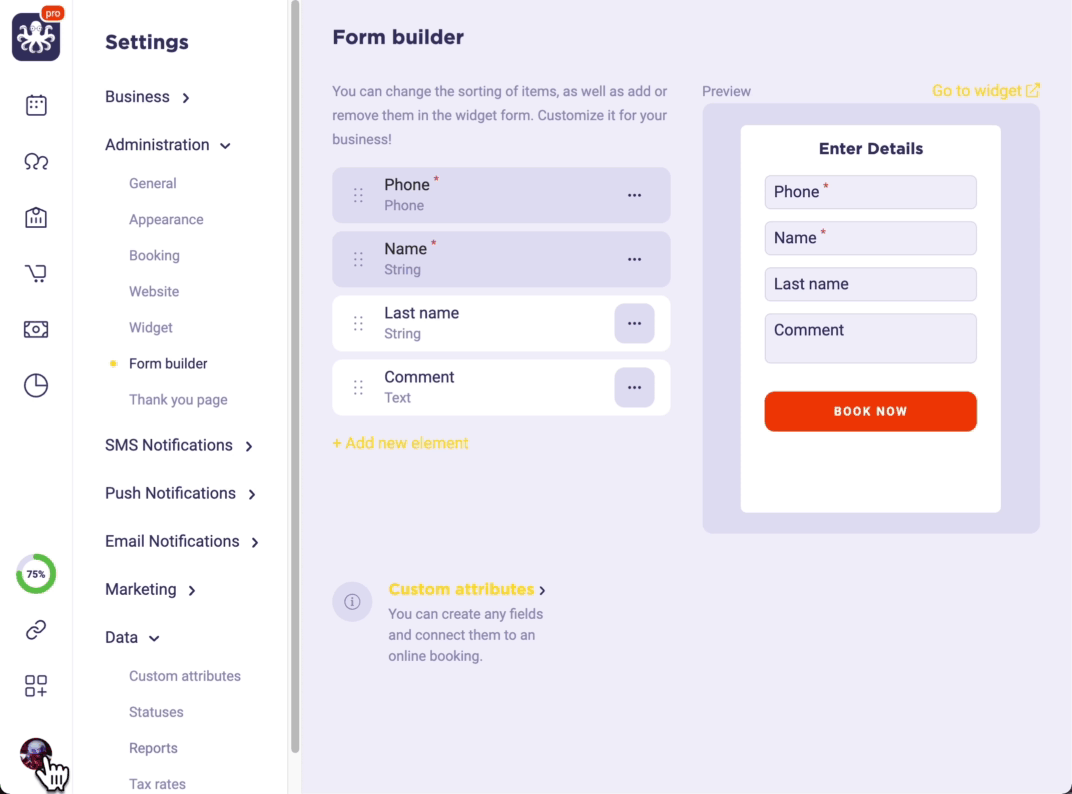Open the three-dot menu for Comment

point(634,387)
